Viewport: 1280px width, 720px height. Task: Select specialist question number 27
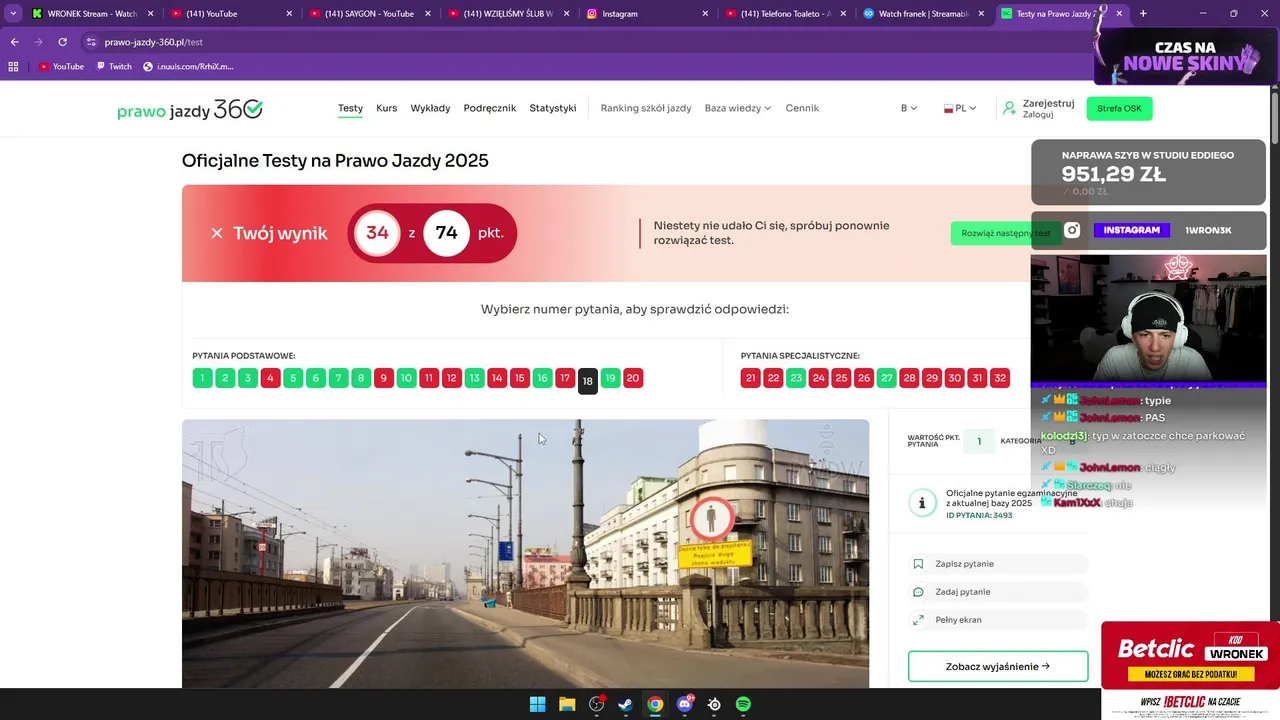pyautogui.click(x=886, y=378)
